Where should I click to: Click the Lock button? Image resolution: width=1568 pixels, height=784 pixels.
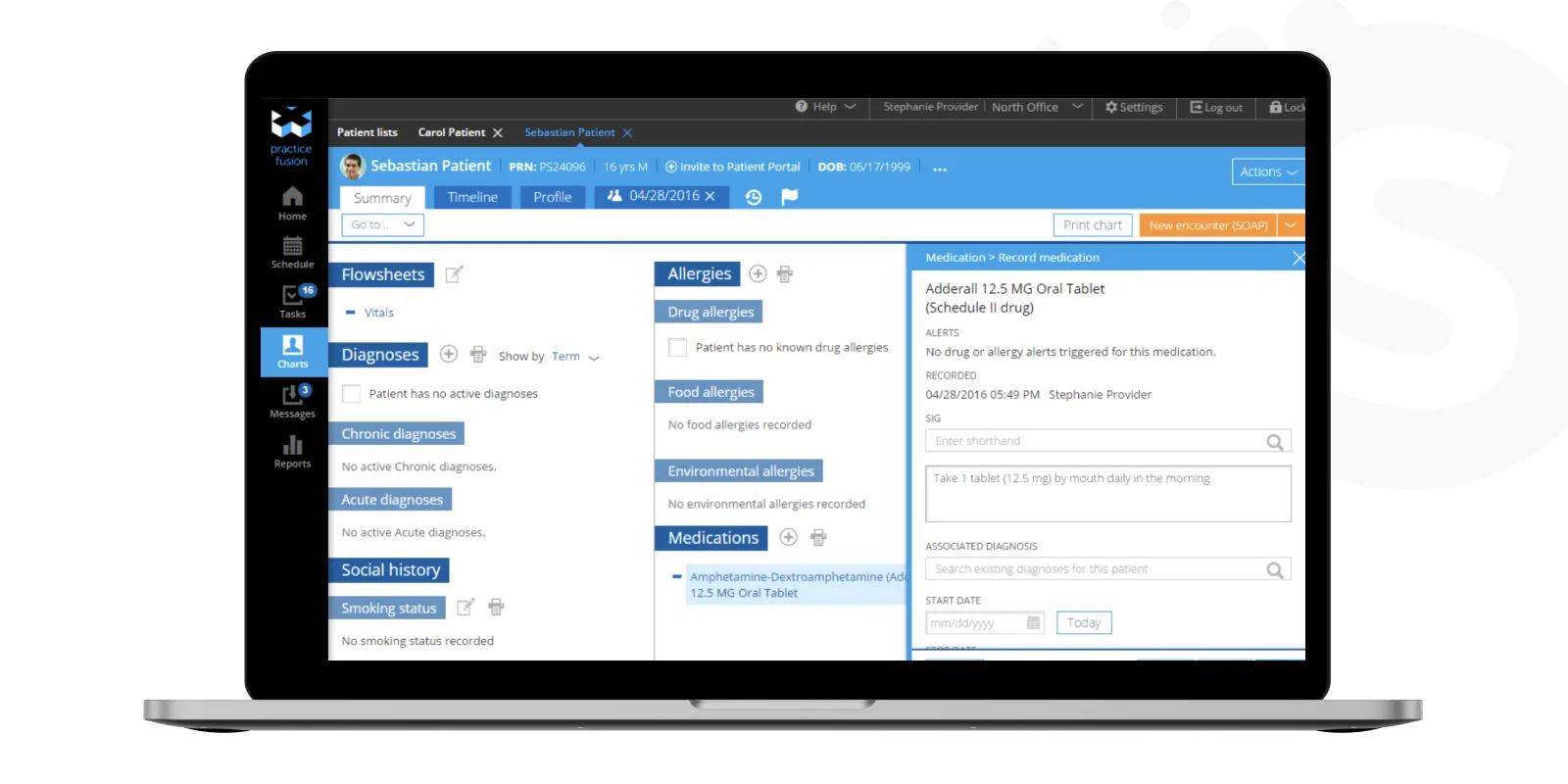tap(1288, 107)
